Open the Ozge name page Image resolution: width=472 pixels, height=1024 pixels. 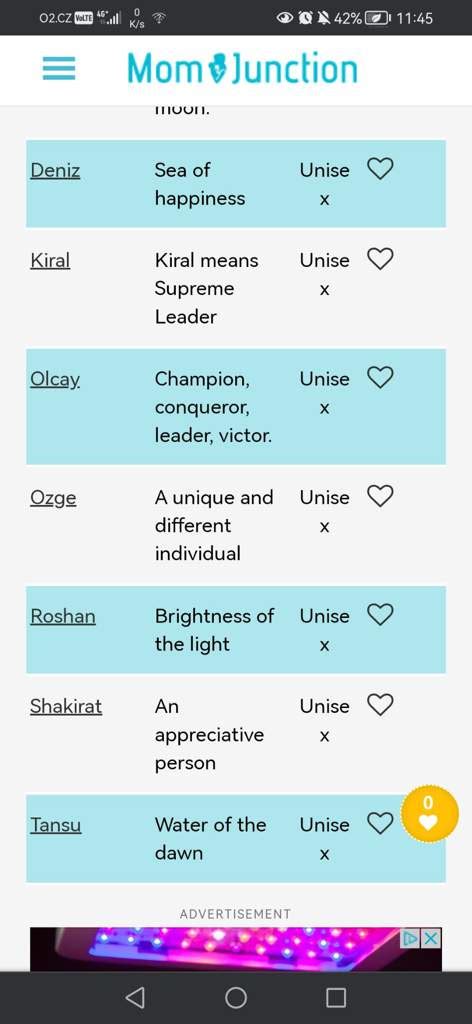pyautogui.click(x=53, y=498)
